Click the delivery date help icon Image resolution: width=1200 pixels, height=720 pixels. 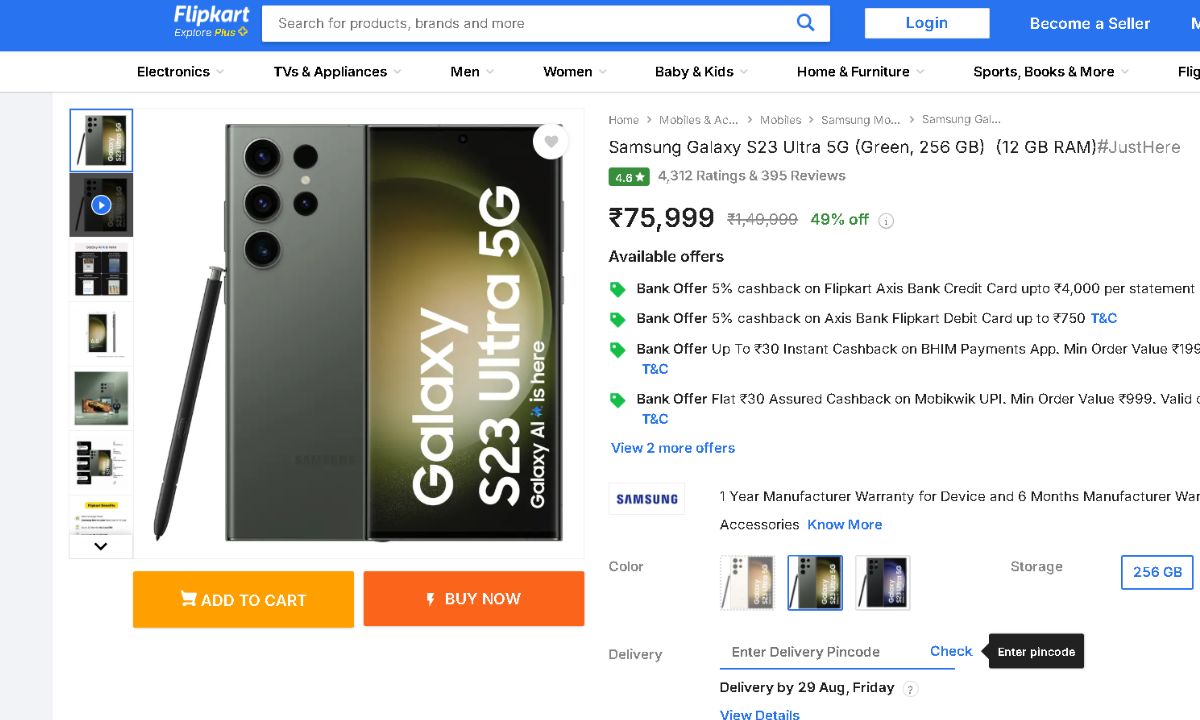910,689
